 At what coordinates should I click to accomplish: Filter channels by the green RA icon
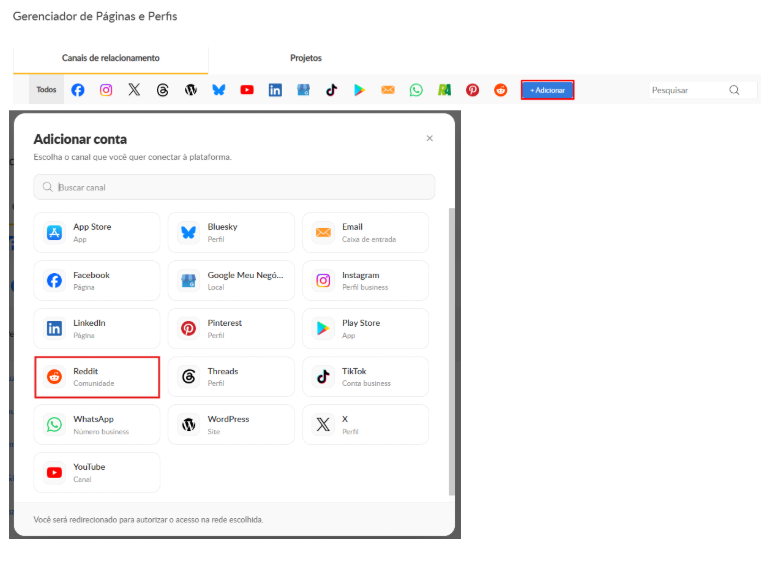444,90
